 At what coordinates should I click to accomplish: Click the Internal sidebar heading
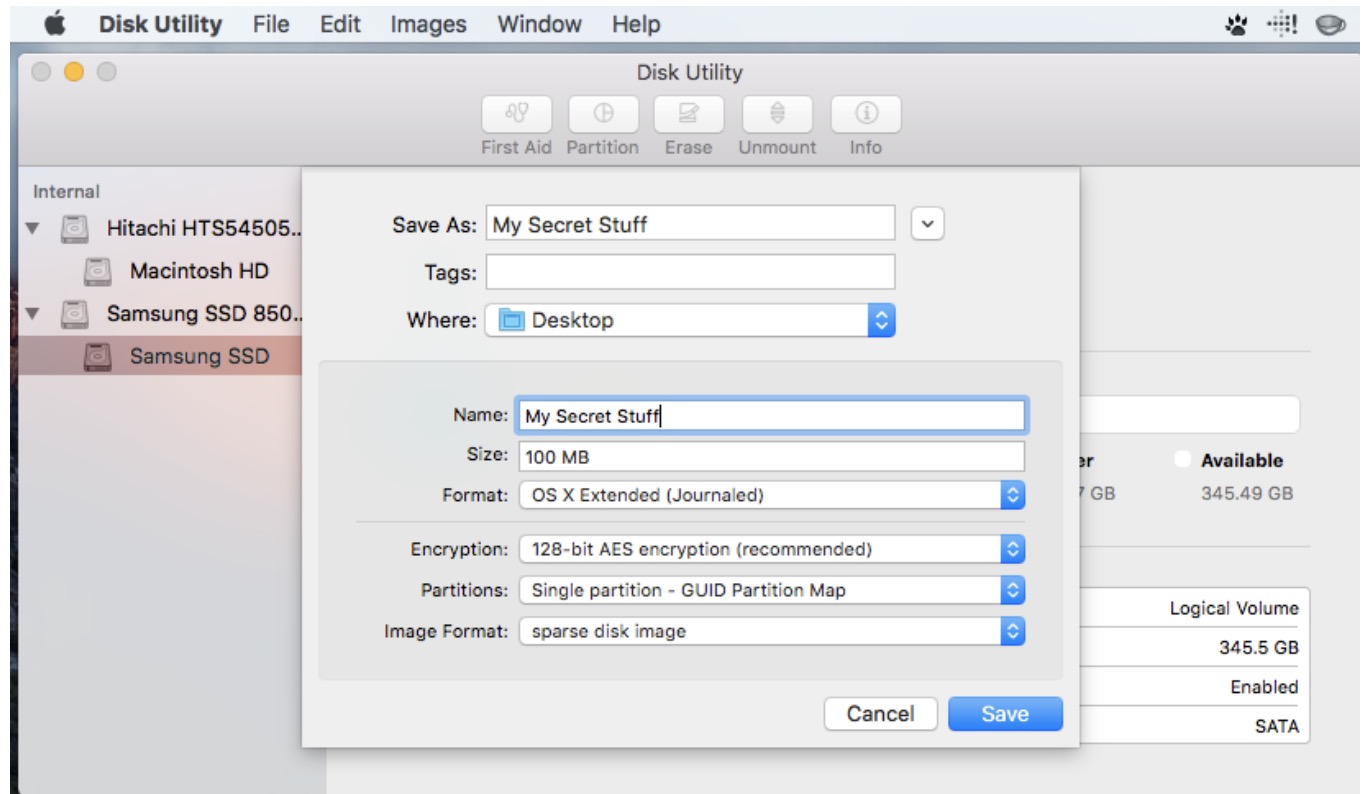pos(67,190)
